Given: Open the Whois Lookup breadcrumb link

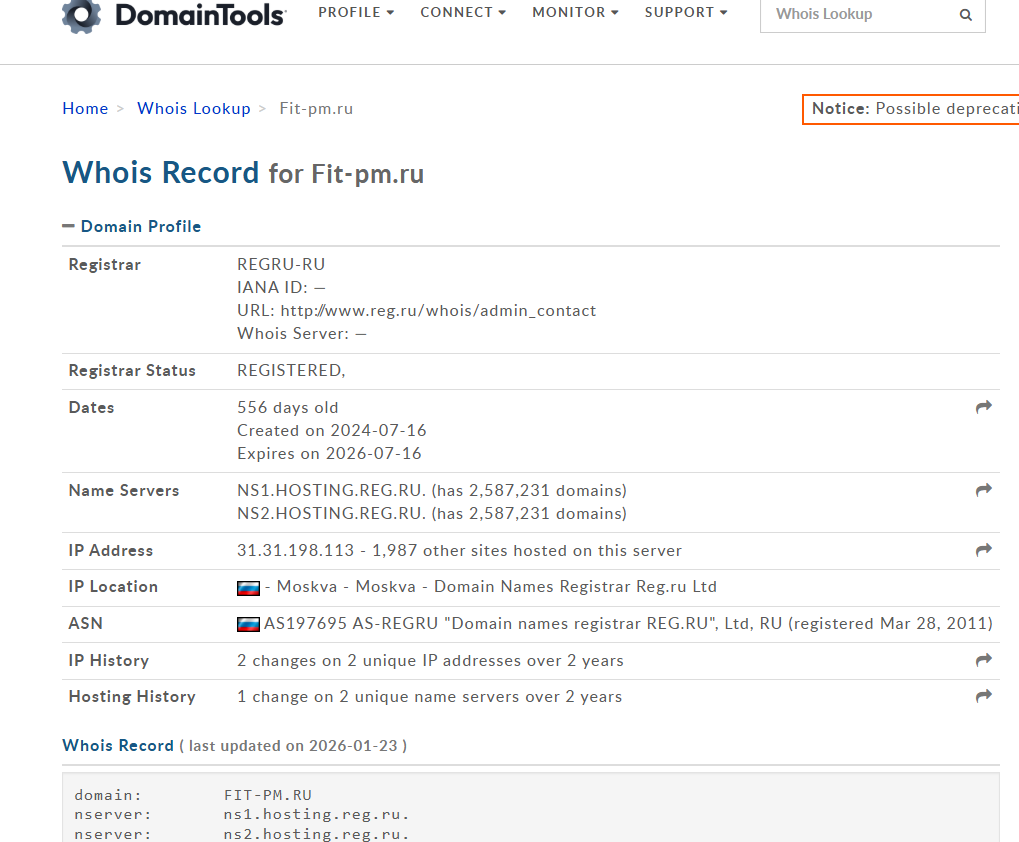Looking at the screenshot, I should click(194, 108).
